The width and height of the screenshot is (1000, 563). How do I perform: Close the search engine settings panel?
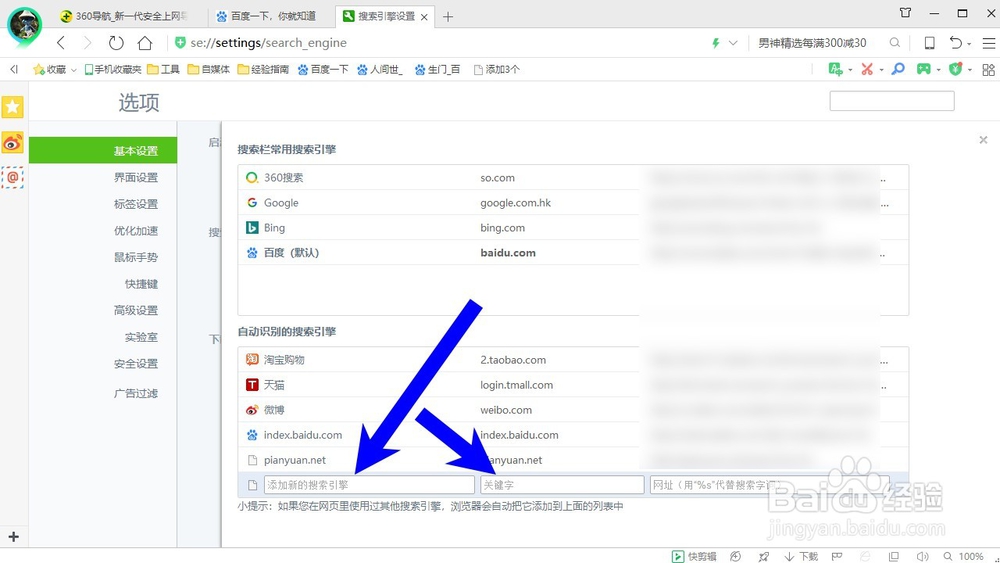click(983, 140)
